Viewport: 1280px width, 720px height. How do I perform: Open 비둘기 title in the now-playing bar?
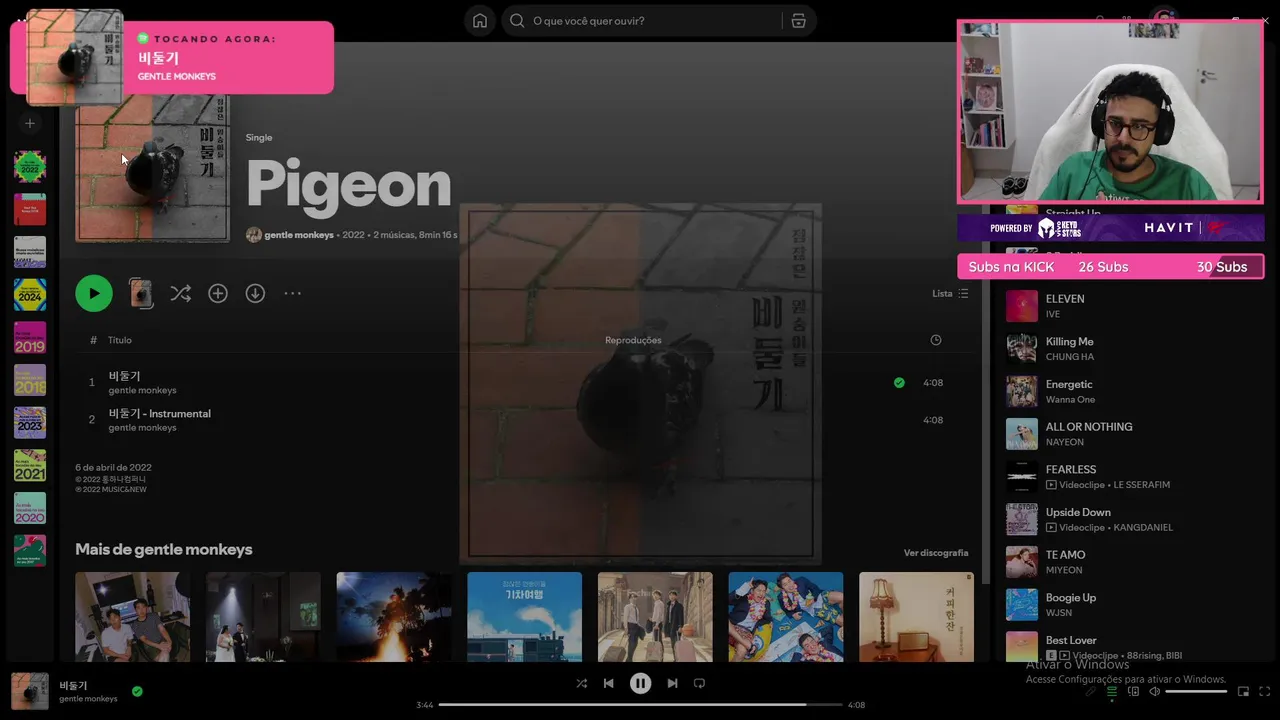pyautogui.click(x=73, y=685)
